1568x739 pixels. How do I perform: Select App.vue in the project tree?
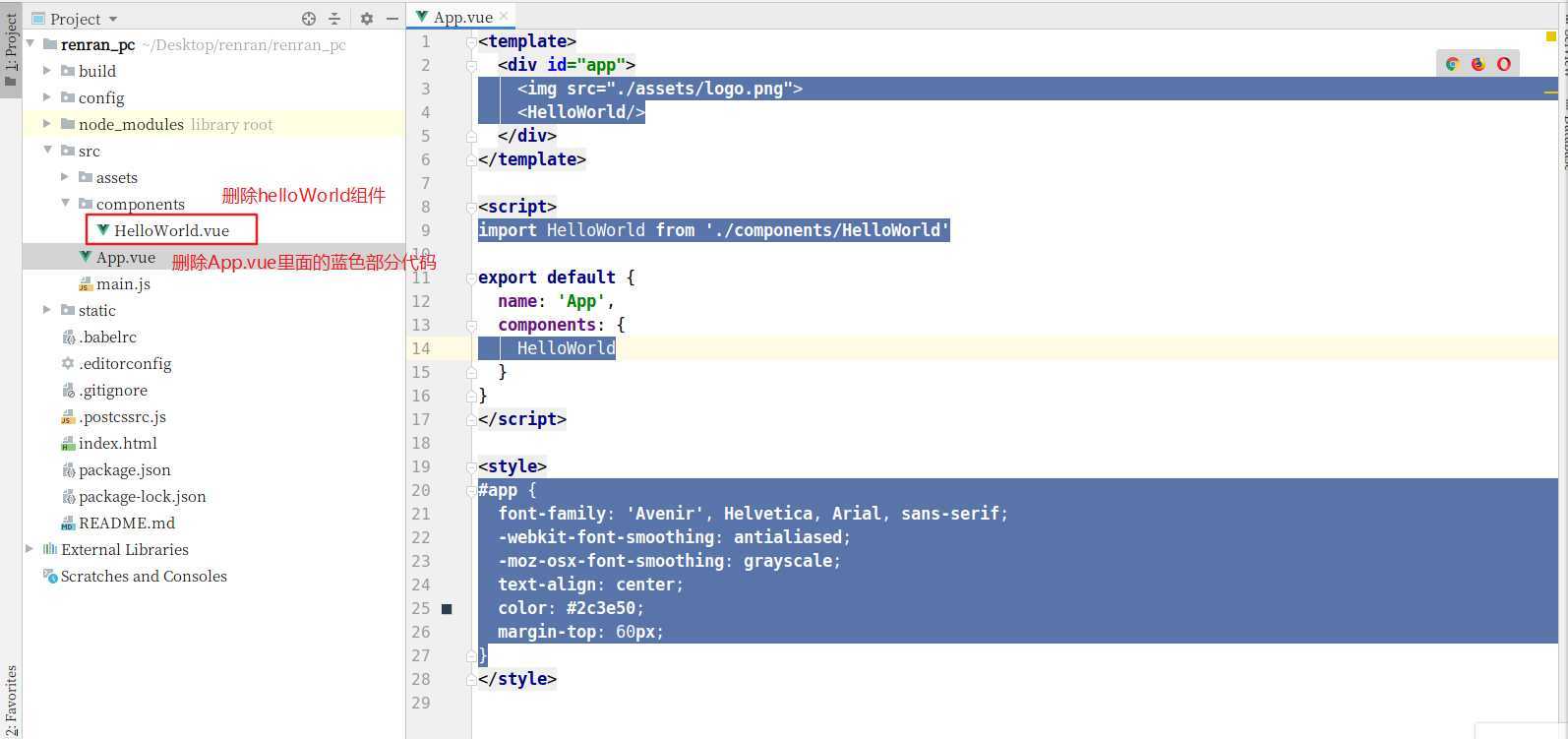click(126, 258)
